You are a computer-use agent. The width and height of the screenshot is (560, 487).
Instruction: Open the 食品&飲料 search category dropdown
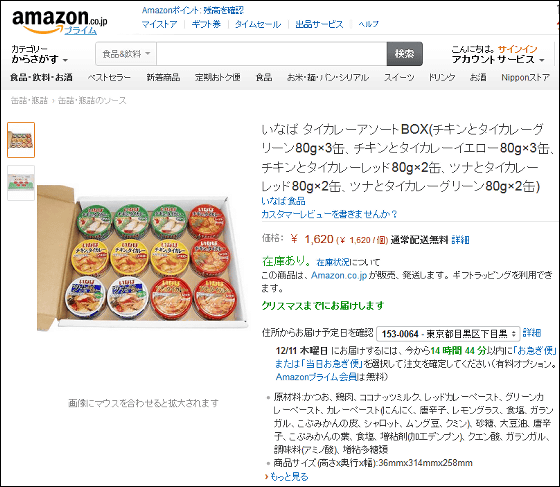(x=126, y=54)
